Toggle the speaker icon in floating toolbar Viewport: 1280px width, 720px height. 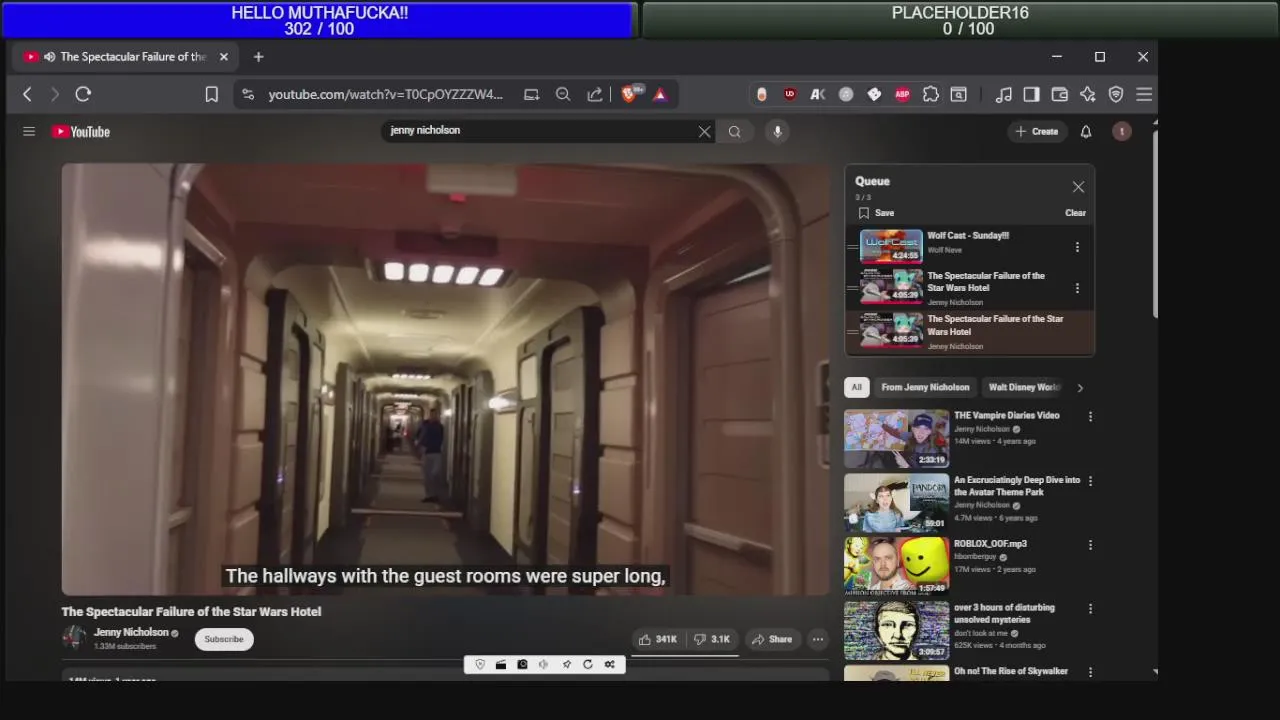click(x=544, y=664)
